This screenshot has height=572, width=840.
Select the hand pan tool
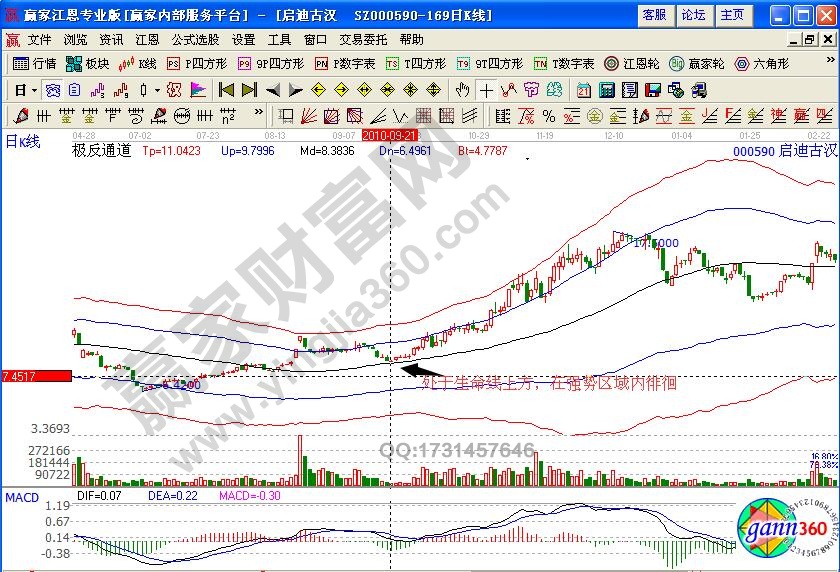click(462, 90)
